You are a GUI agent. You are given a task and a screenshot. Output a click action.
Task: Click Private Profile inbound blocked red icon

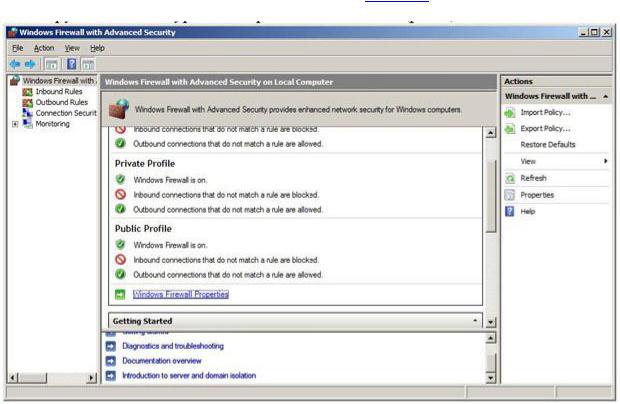coord(120,194)
